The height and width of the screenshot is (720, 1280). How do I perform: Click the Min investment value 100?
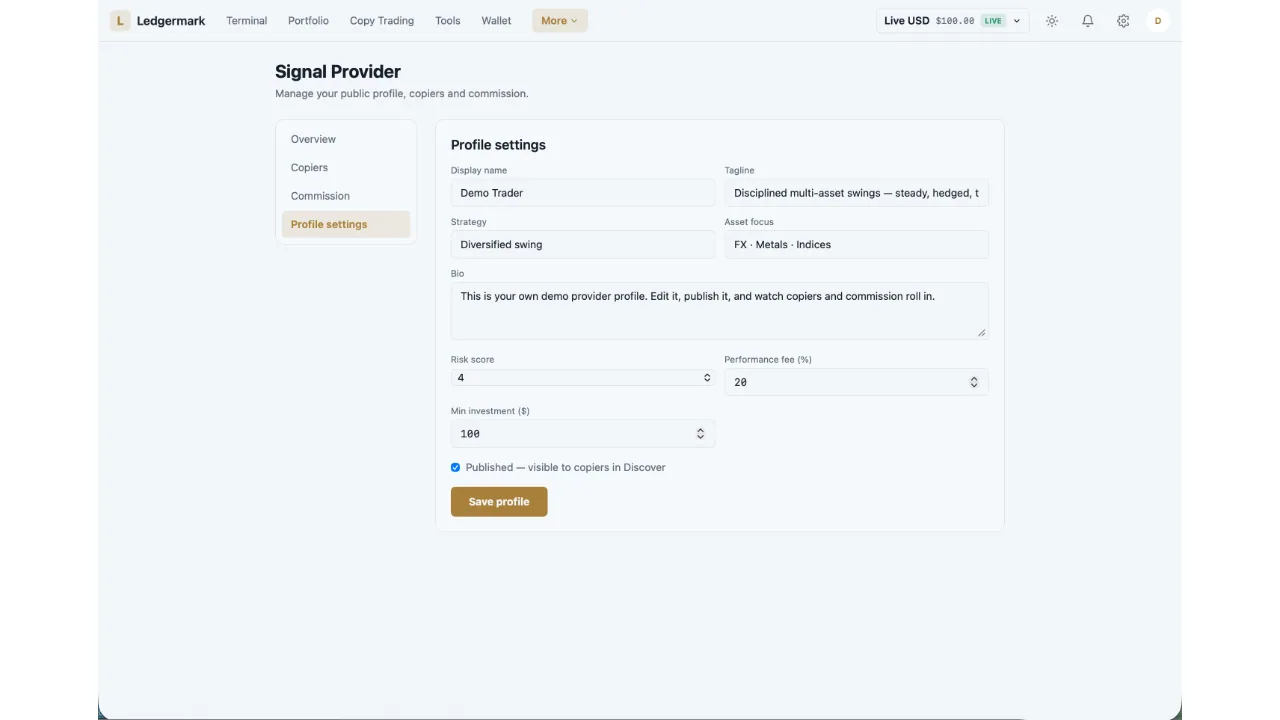[470, 433]
